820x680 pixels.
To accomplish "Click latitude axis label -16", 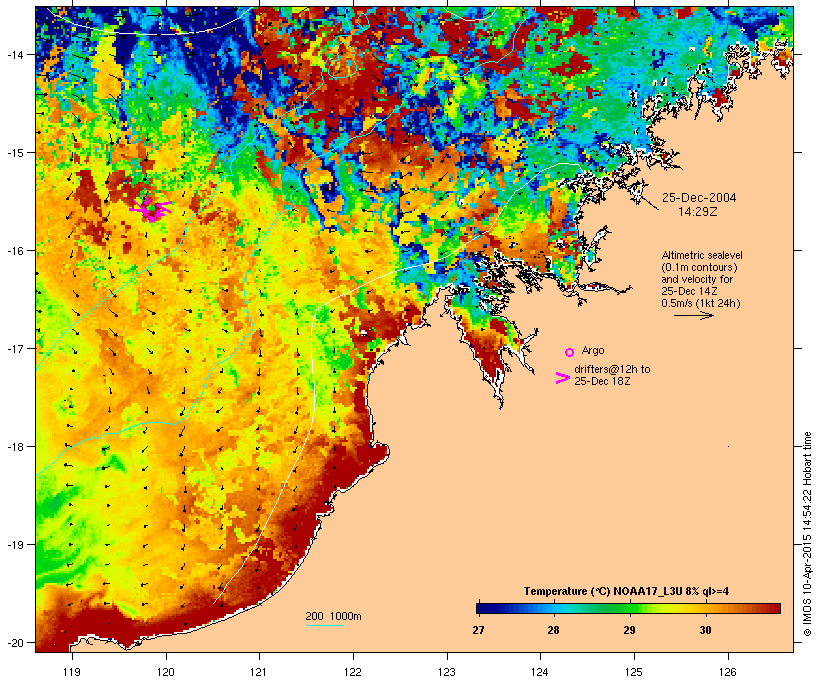I will click(x=14, y=251).
